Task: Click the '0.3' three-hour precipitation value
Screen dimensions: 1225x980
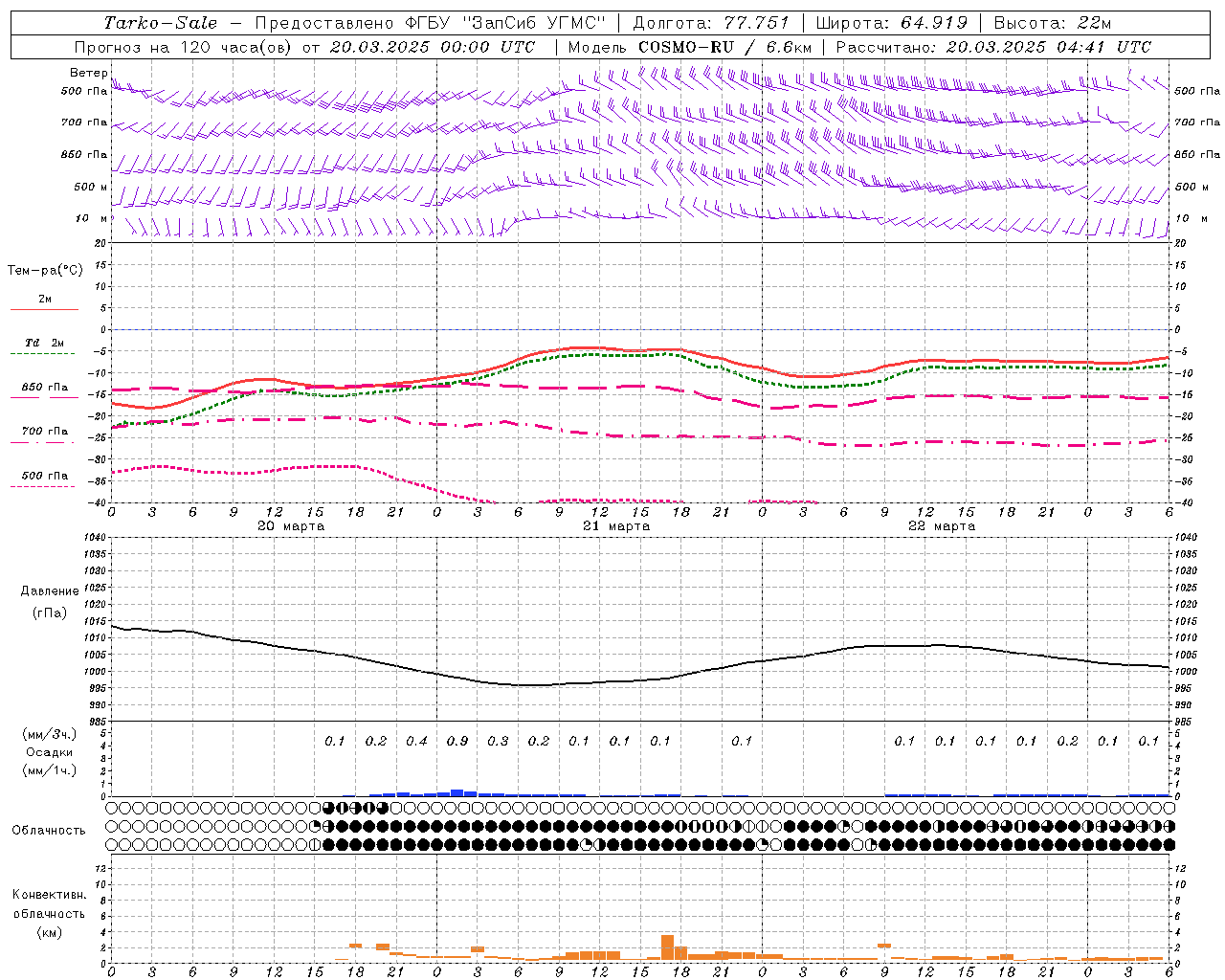Action: coord(498,742)
